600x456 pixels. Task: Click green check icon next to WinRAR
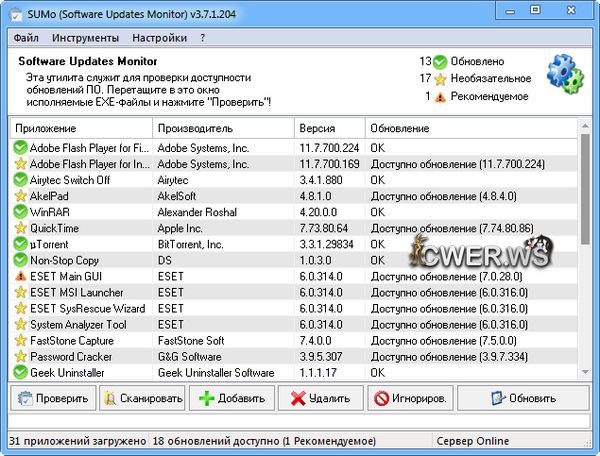coord(20,212)
